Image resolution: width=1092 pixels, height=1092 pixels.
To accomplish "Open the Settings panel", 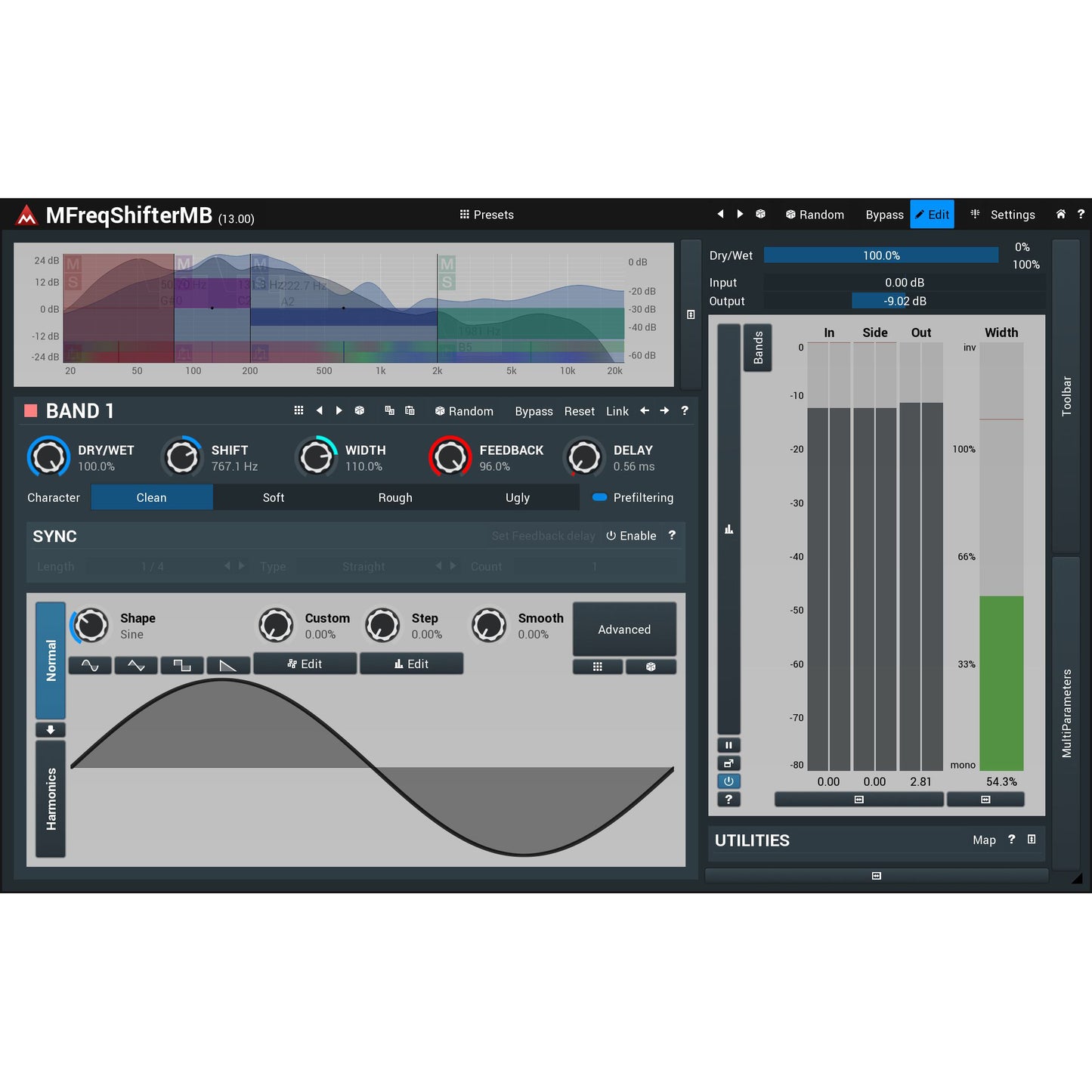I will coord(1013,215).
